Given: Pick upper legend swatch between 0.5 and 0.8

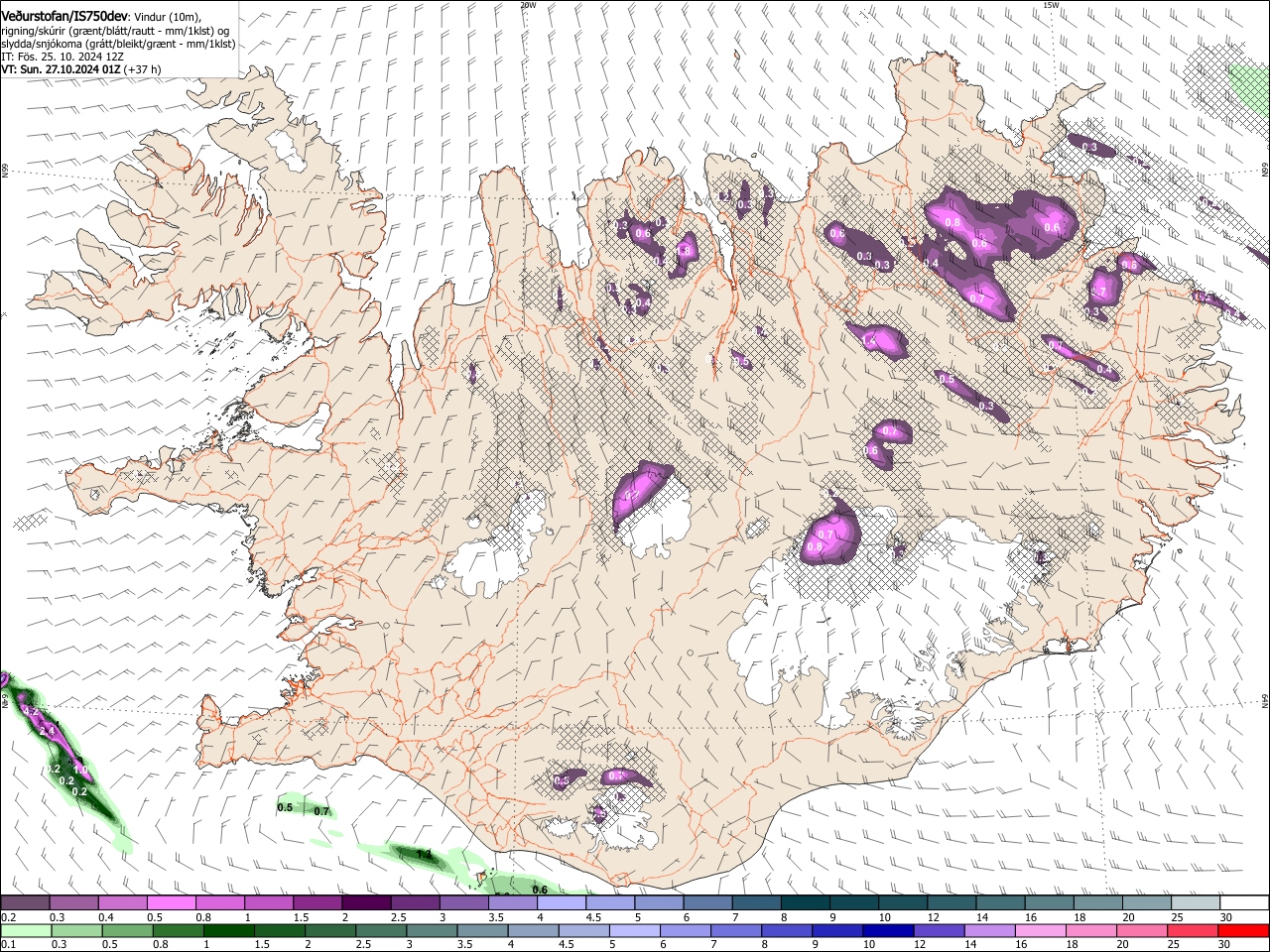Looking at the screenshot, I should [x=171, y=903].
